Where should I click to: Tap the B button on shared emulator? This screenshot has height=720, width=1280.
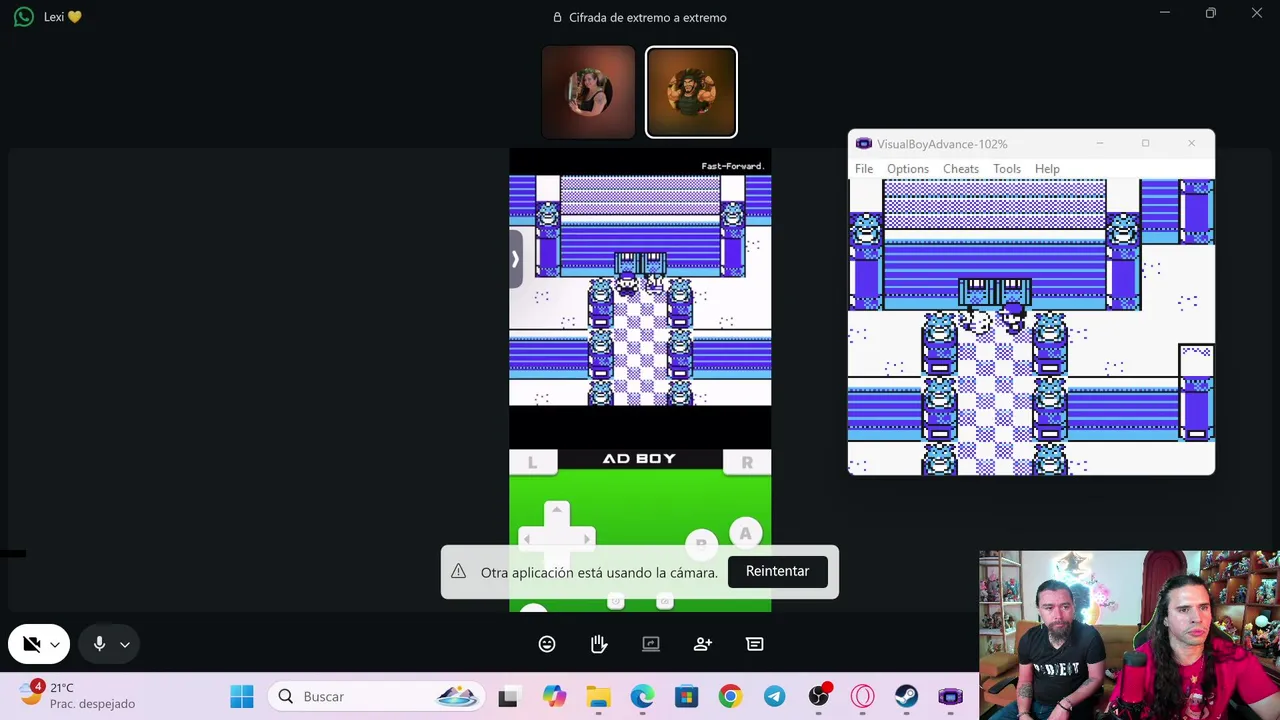[x=701, y=543]
